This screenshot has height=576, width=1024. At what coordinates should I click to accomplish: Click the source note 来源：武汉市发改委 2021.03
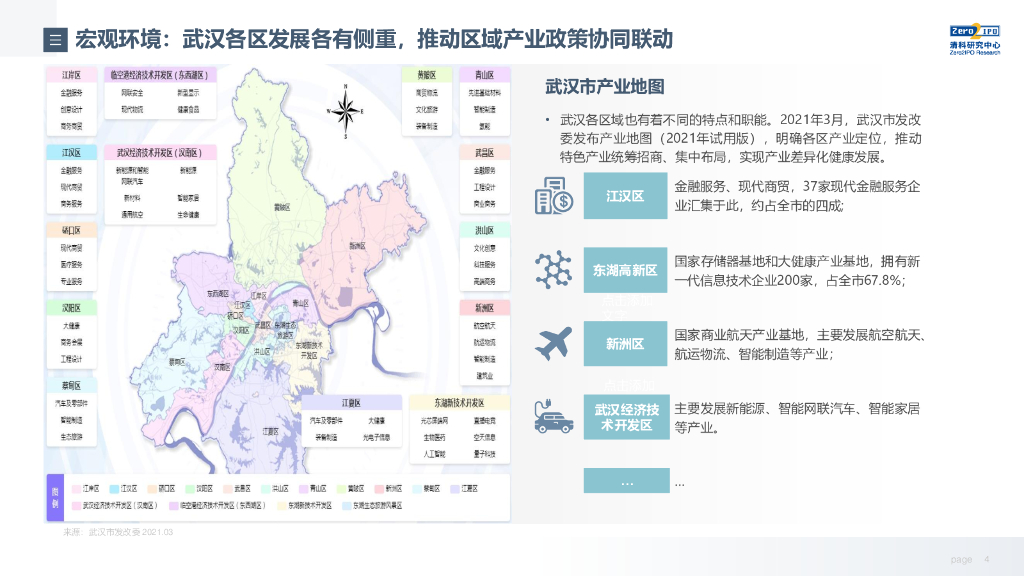[118, 532]
